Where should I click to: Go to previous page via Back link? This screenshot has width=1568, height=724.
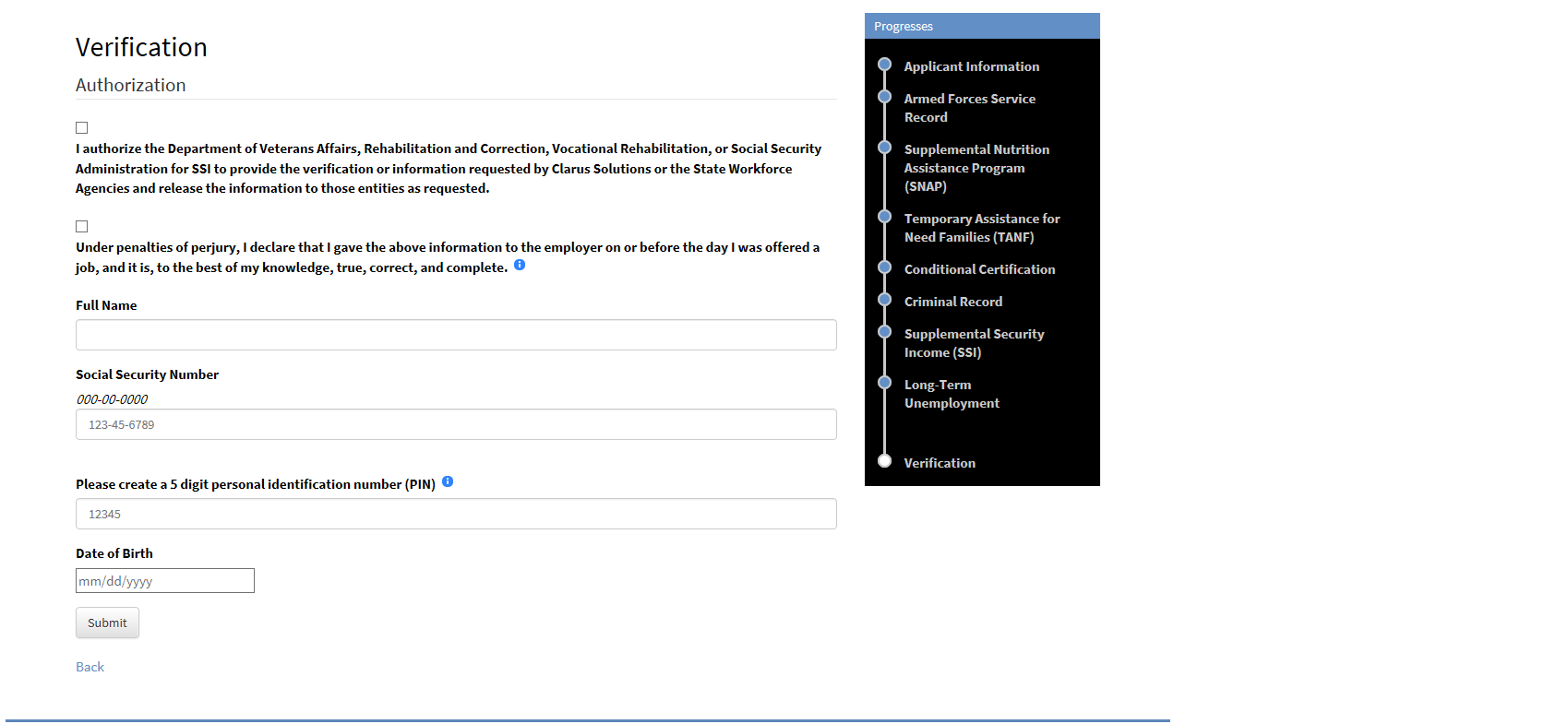pyautogui.click(x=90, y=667)
